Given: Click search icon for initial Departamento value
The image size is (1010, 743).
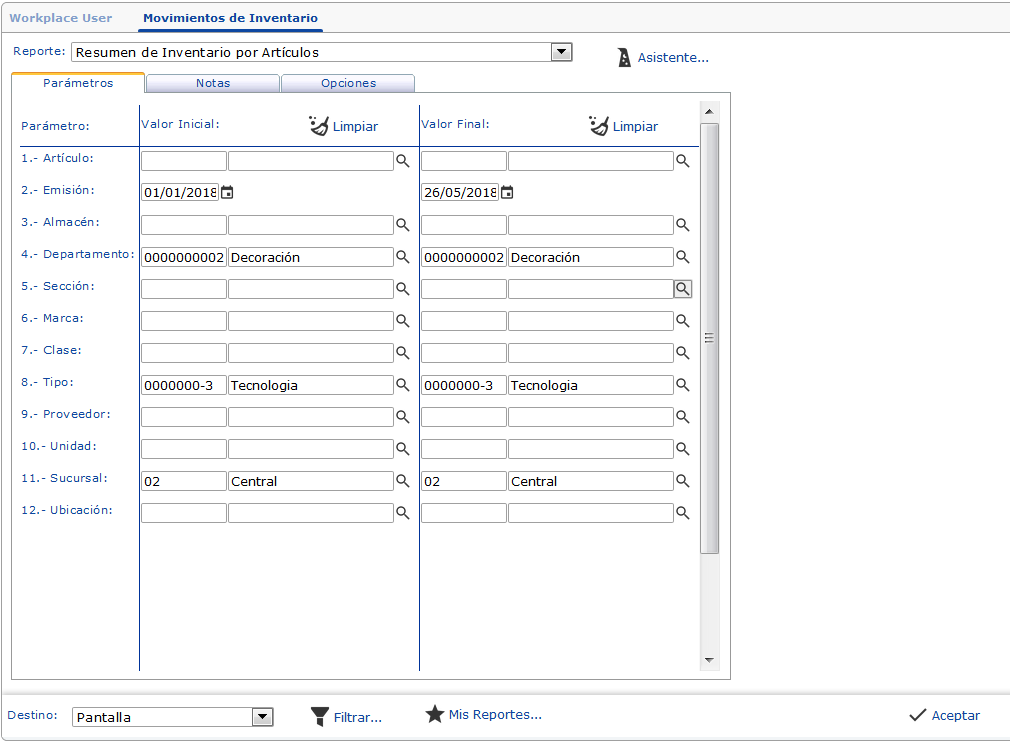Looking at the screenshot, I should pos(403,257).
